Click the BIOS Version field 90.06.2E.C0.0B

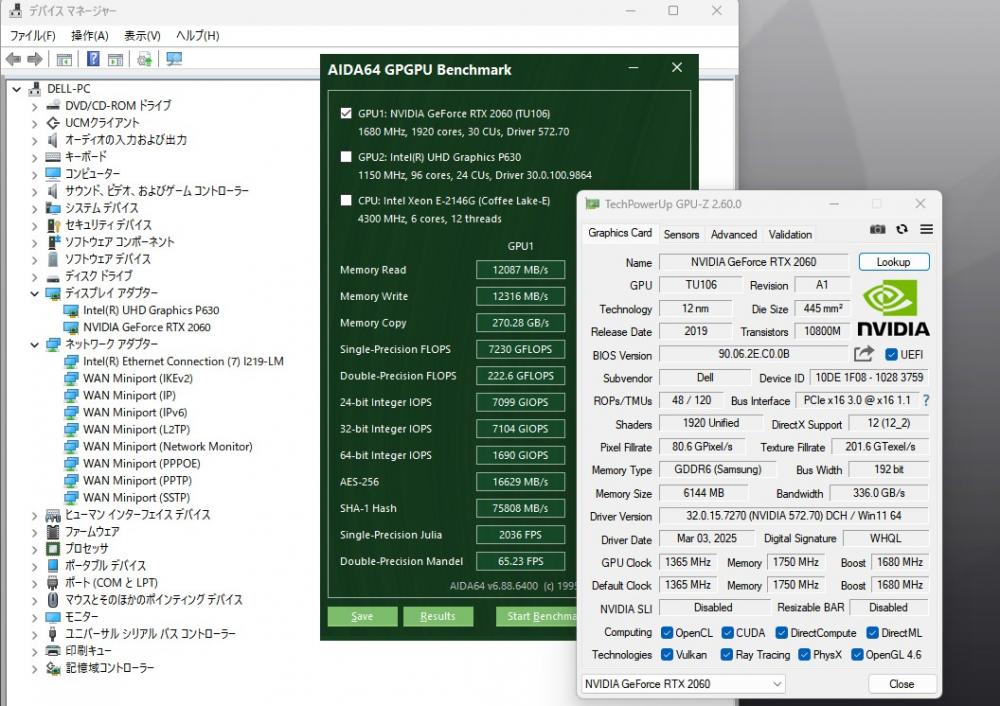pos(753,354)
